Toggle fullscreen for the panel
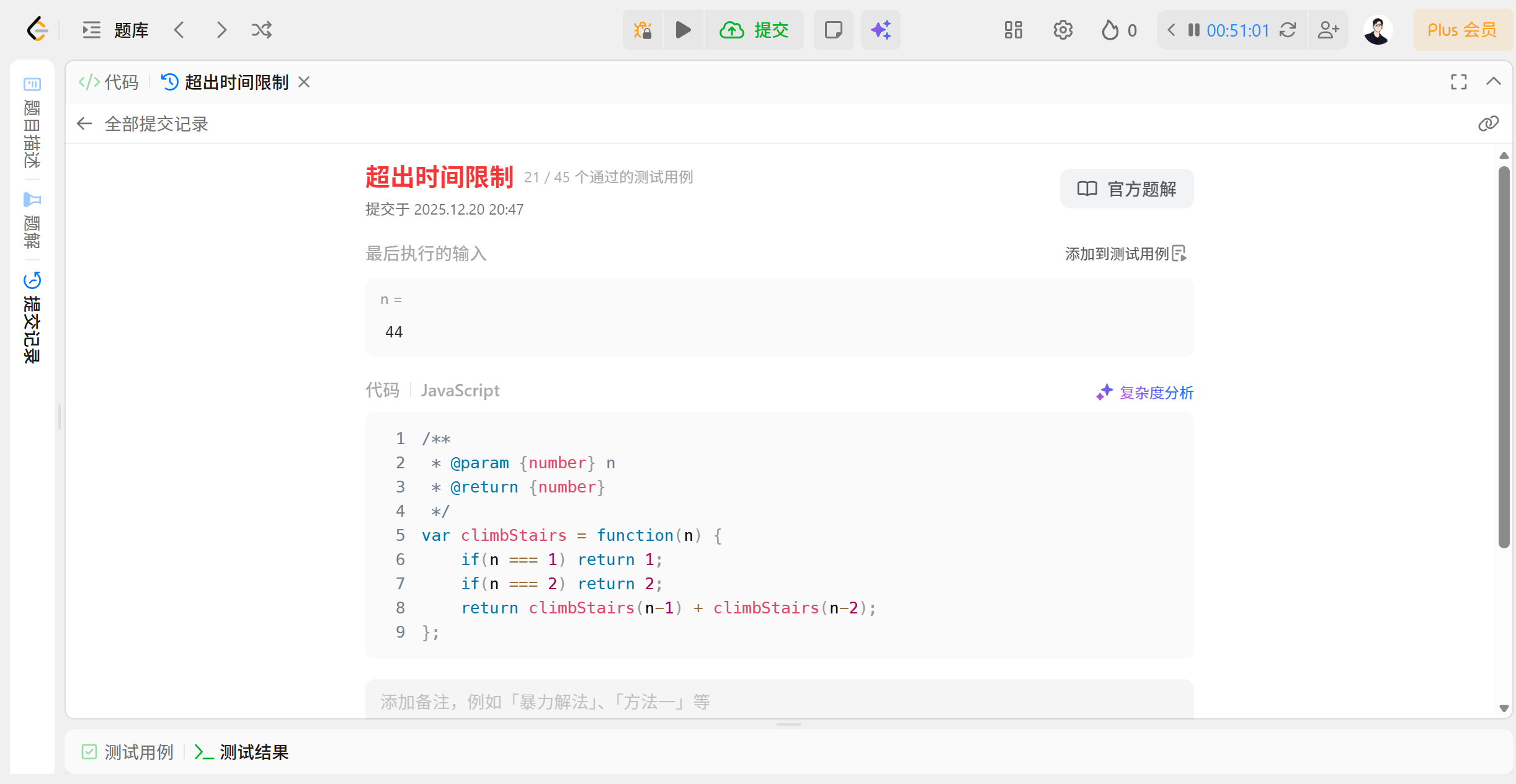Viewport: 1516px width, 784px height. point(1458,82)
